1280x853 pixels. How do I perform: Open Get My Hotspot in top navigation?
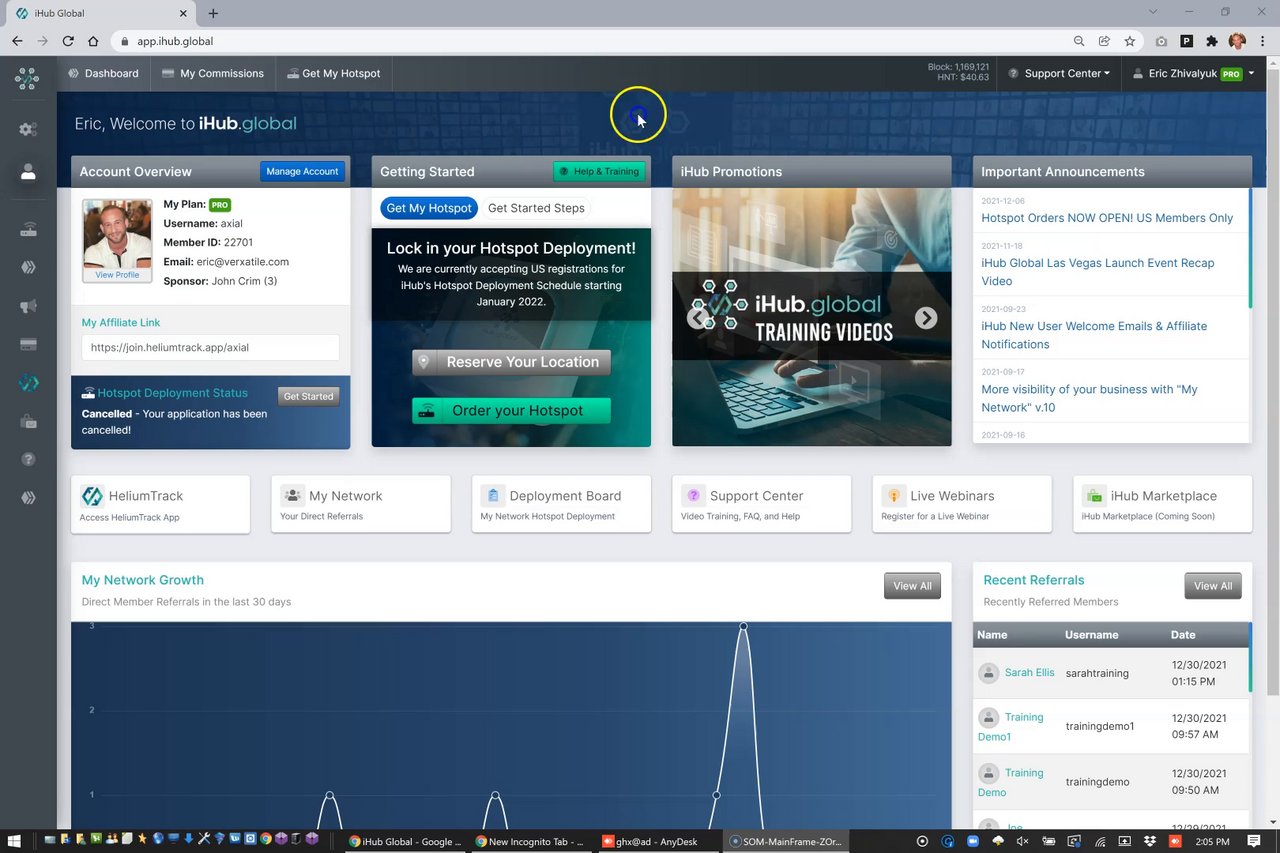click(x=333, y=73)
